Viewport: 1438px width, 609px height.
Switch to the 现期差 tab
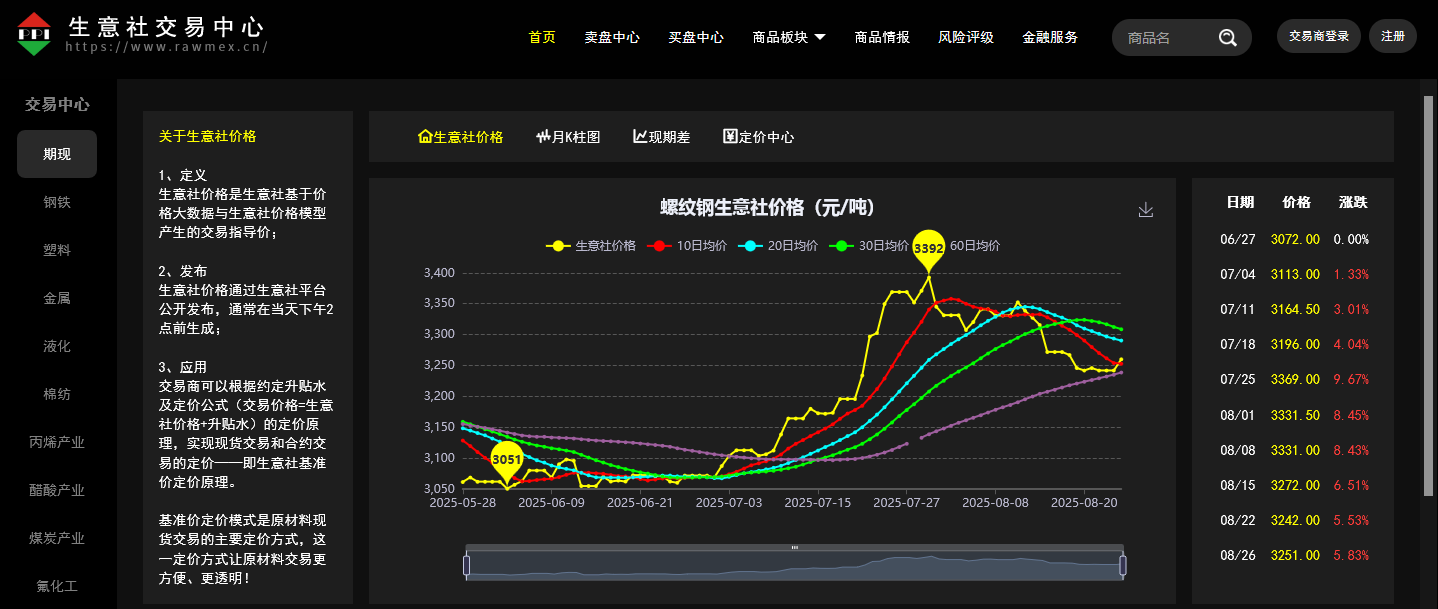pyautogui.click(x=661, y=137)
